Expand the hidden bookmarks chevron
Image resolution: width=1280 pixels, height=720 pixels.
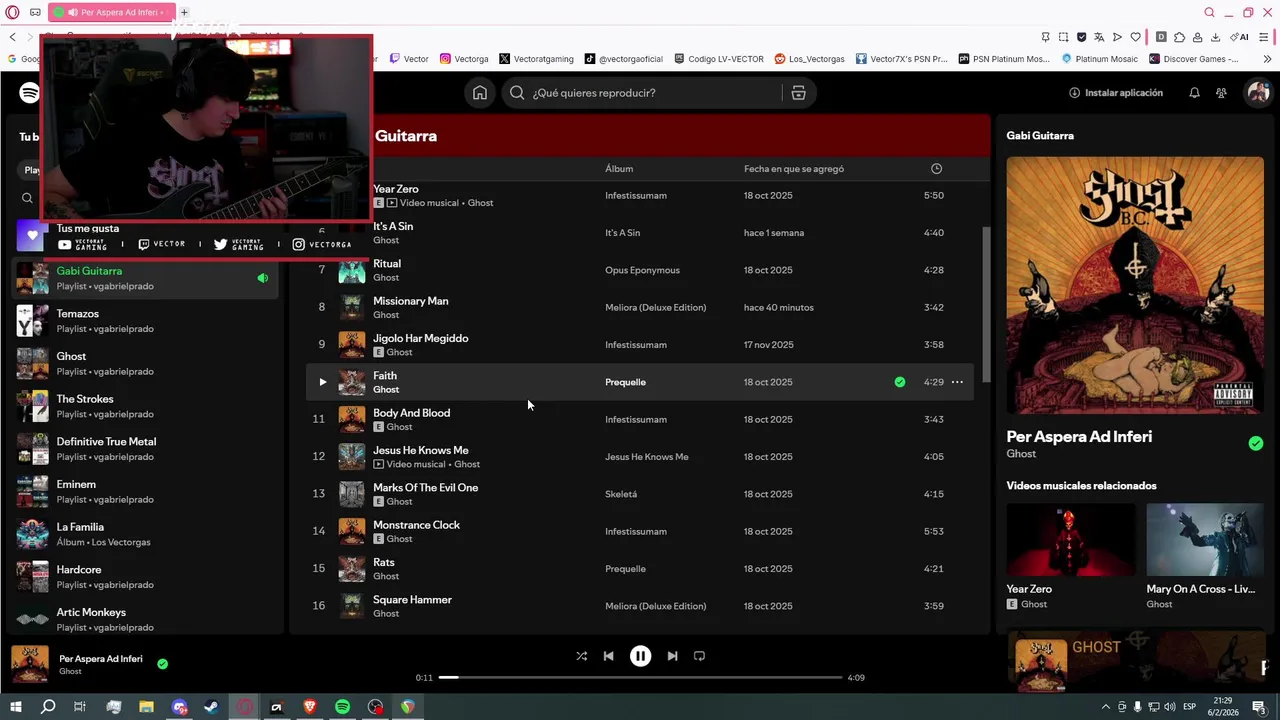pos(1268,59)
